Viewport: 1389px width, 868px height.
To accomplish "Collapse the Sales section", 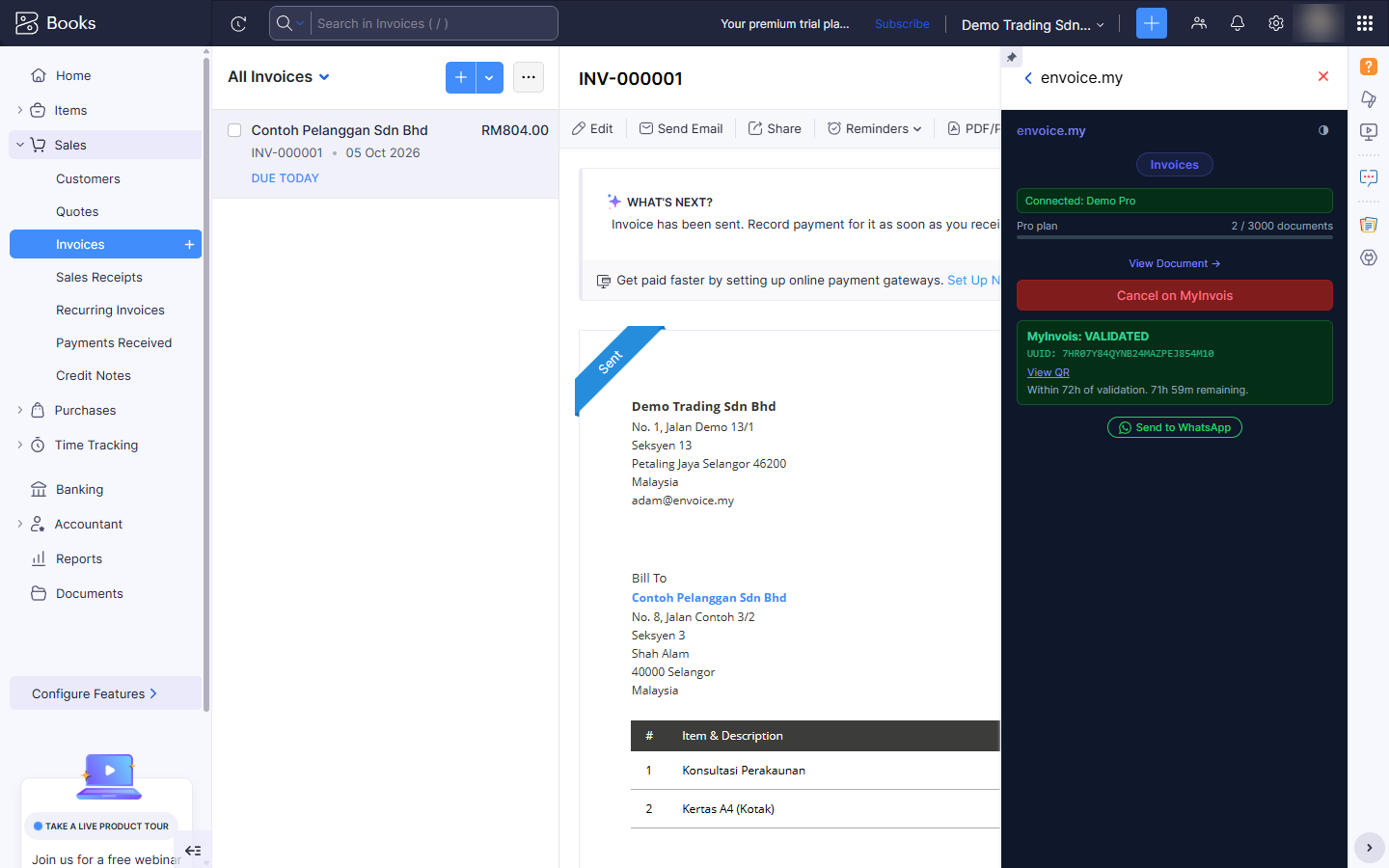I will (20, 145).
